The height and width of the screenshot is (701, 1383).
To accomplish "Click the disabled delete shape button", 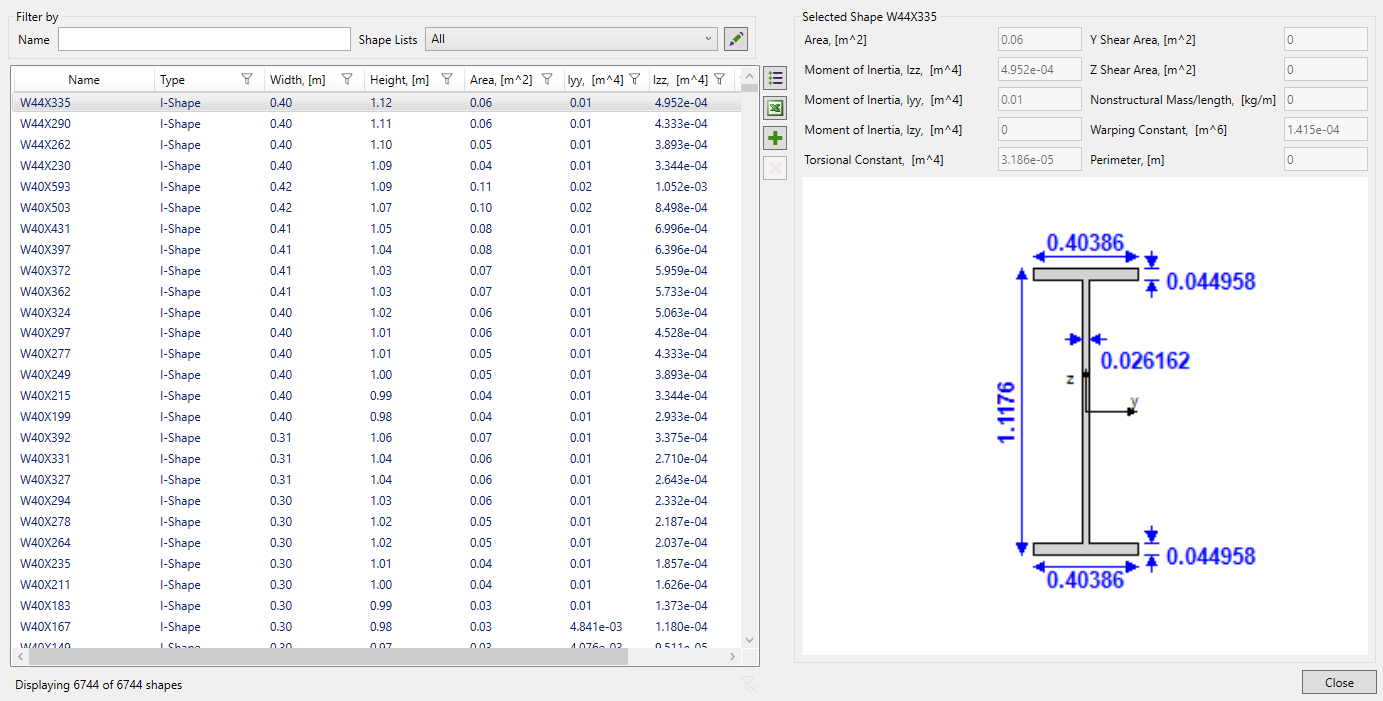I will click(775, 167).
